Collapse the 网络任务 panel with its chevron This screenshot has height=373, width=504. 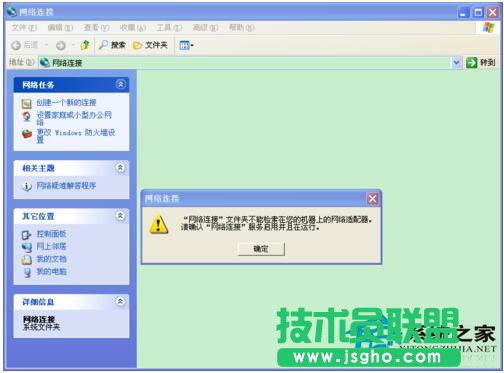(x=121, y=84)
